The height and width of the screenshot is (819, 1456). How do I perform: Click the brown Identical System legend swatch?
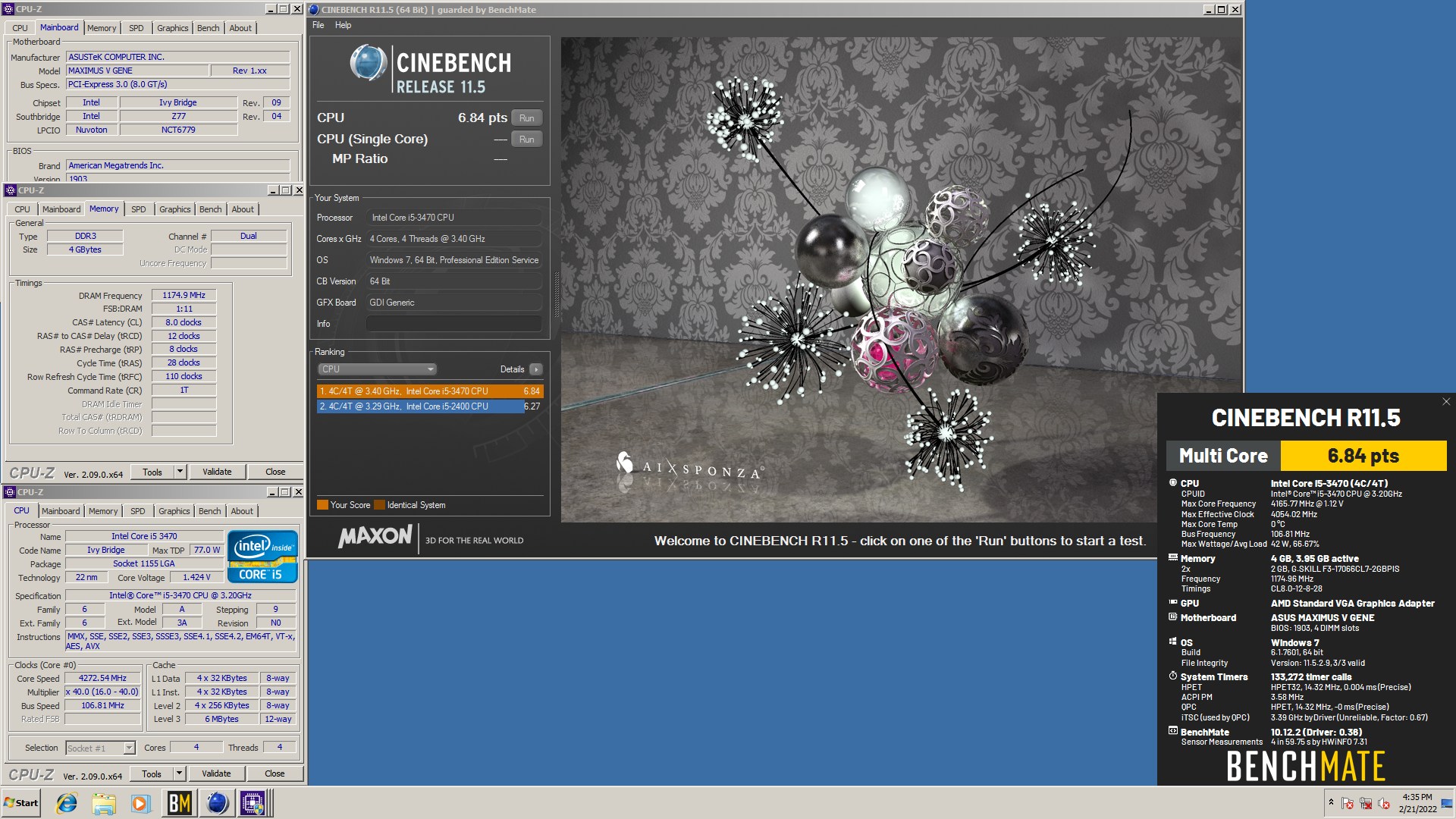tap(379, 505)
